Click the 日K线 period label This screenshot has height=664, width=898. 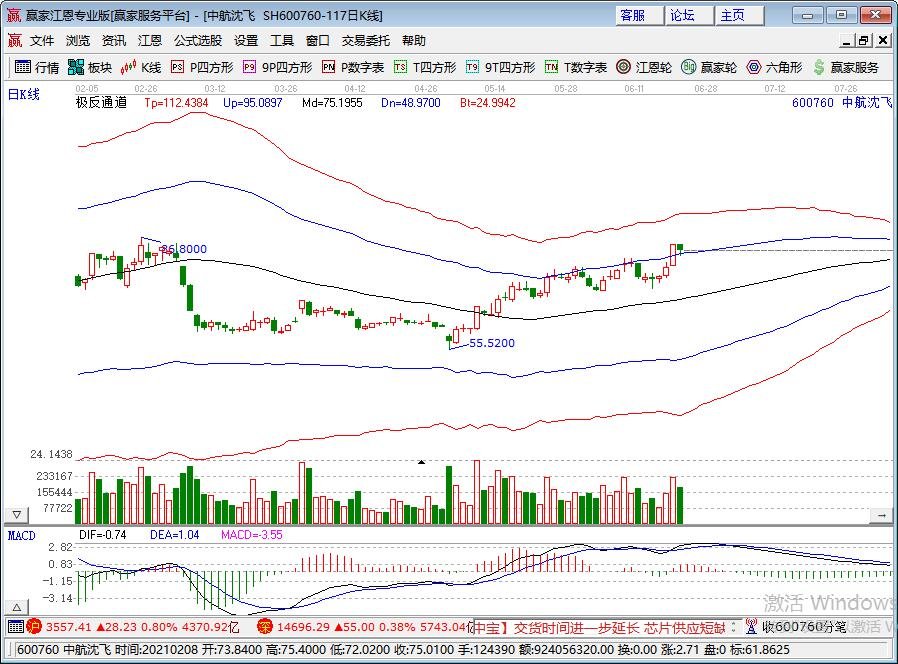23,95
